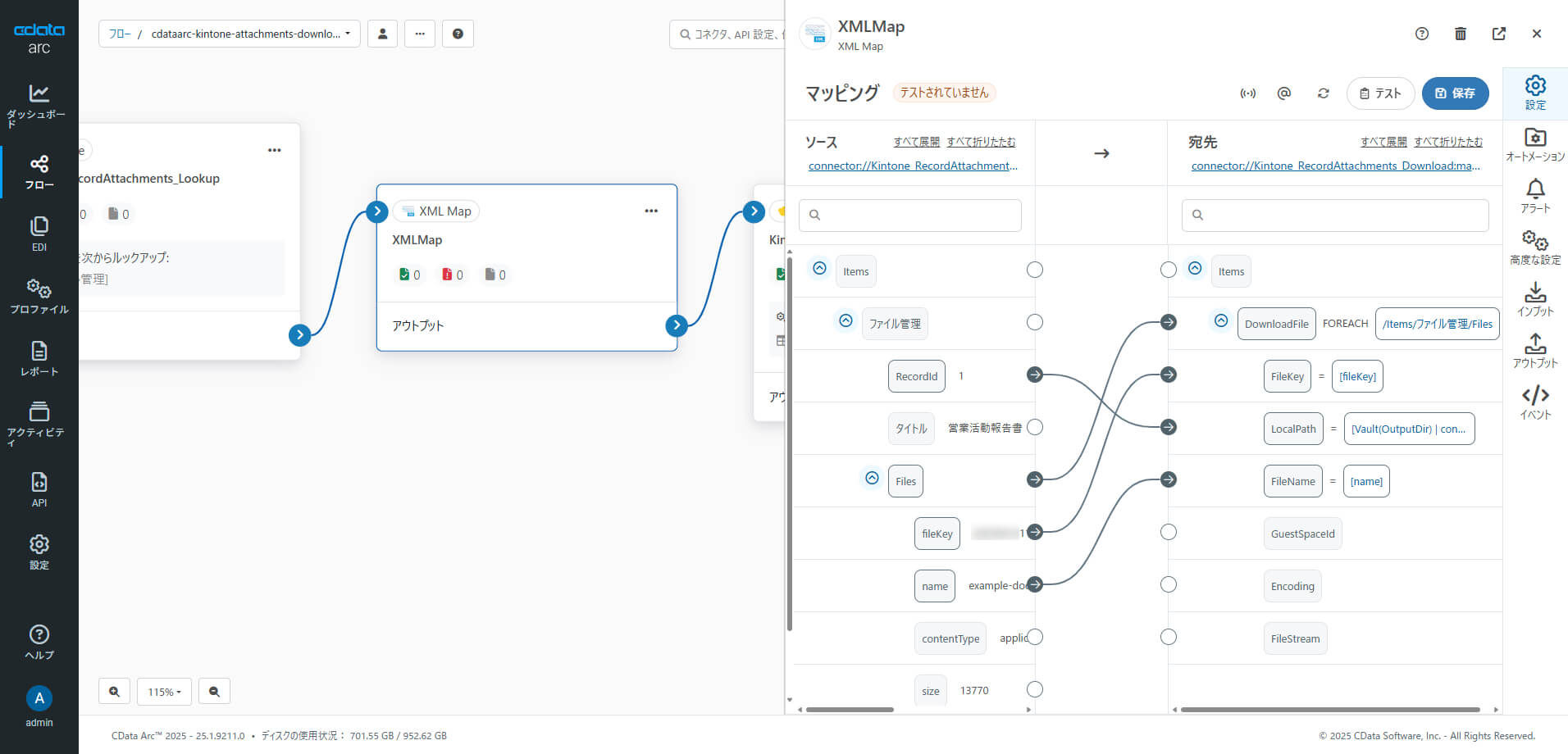Click source RecordId connected arrow node
Viewport: 1568px width, 754px height.
coord(1035,375)
